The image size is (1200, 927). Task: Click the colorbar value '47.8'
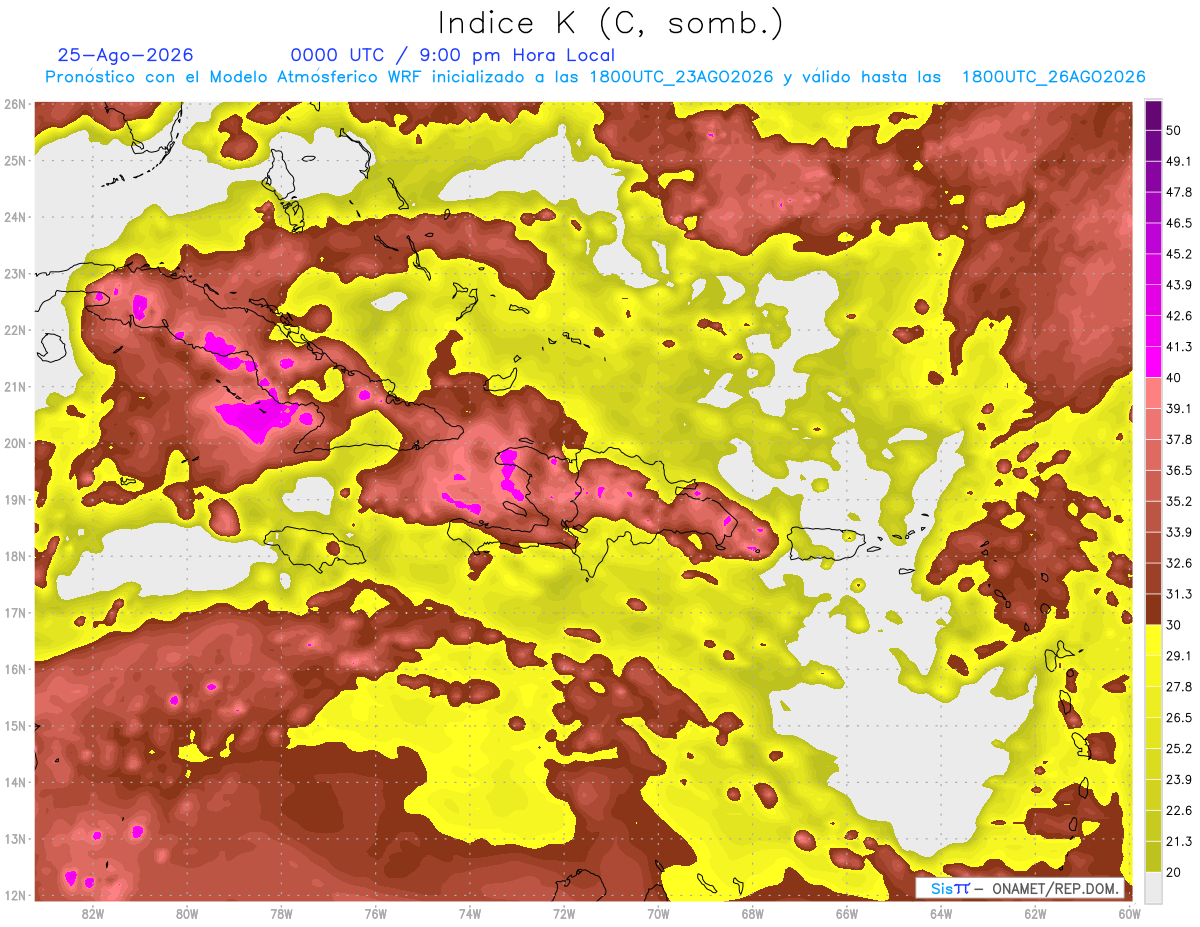pyautogui.click(x=1179, y=192)
